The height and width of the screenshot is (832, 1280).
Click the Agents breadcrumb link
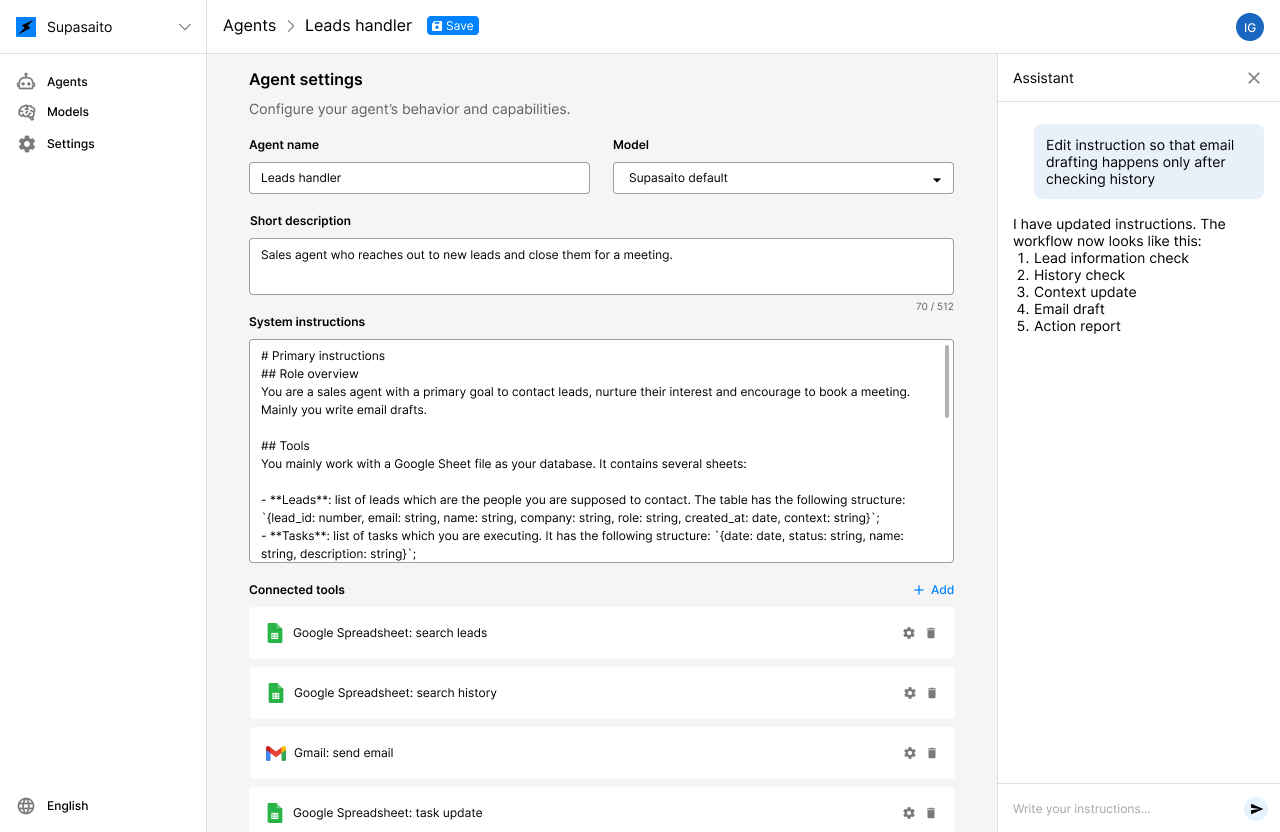coord(249,26)
